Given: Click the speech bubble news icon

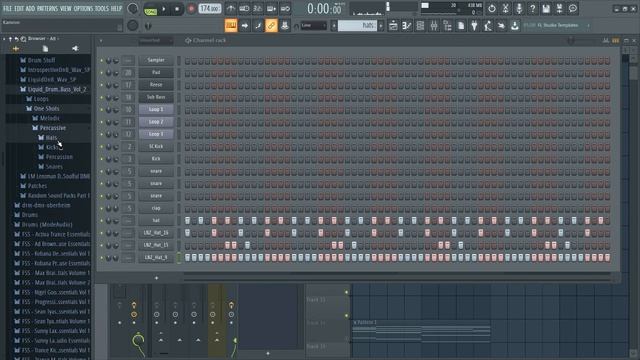Looking at the screenshot, I should 573,8.
